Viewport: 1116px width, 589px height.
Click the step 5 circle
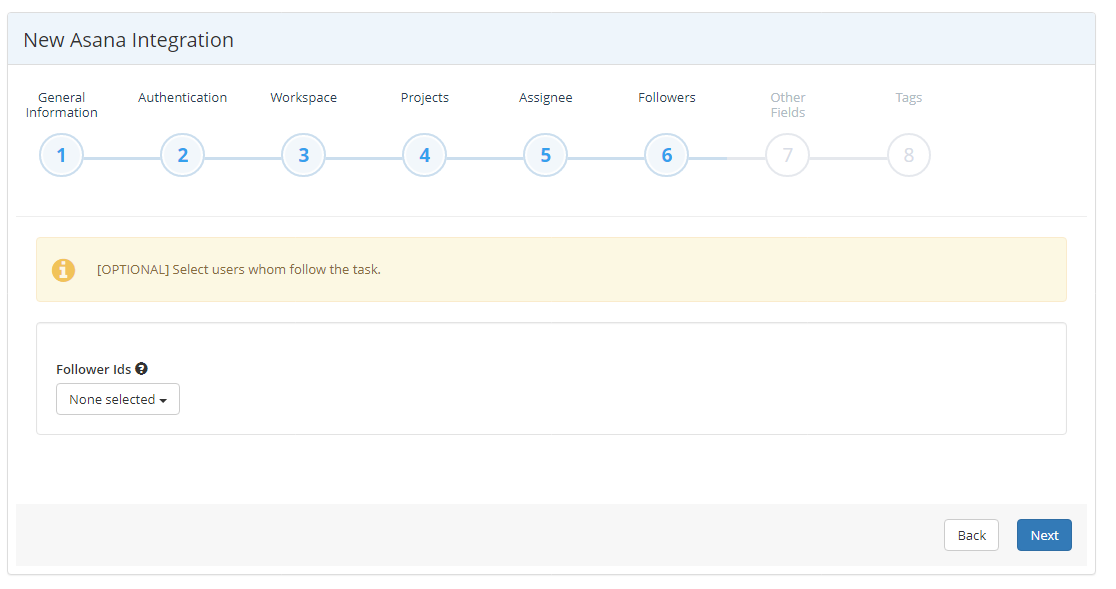[545, 155]
